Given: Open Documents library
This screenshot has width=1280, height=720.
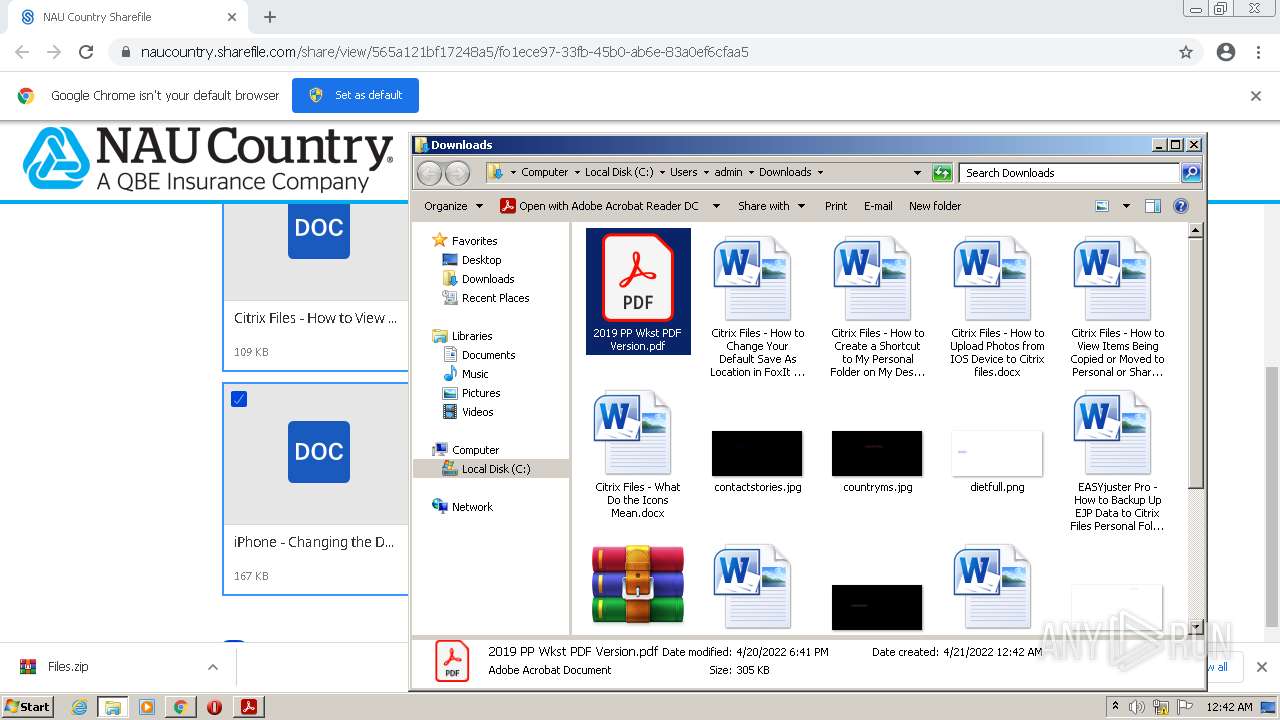Looking at the screenshot, I should pyautogui.click(x=488, y=355).
